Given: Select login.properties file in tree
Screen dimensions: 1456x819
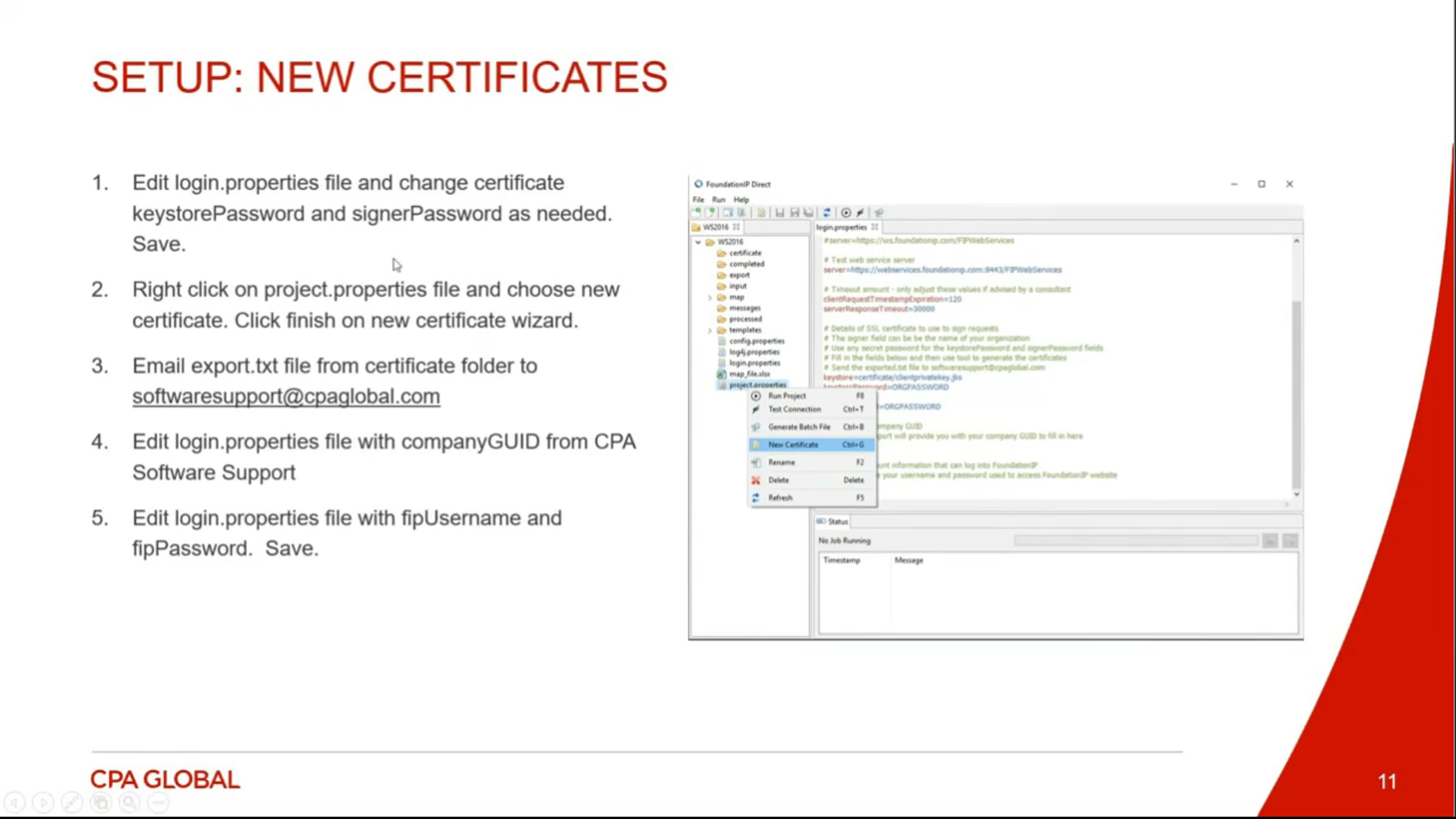Looking at the screenshot, I should (749, 363).
